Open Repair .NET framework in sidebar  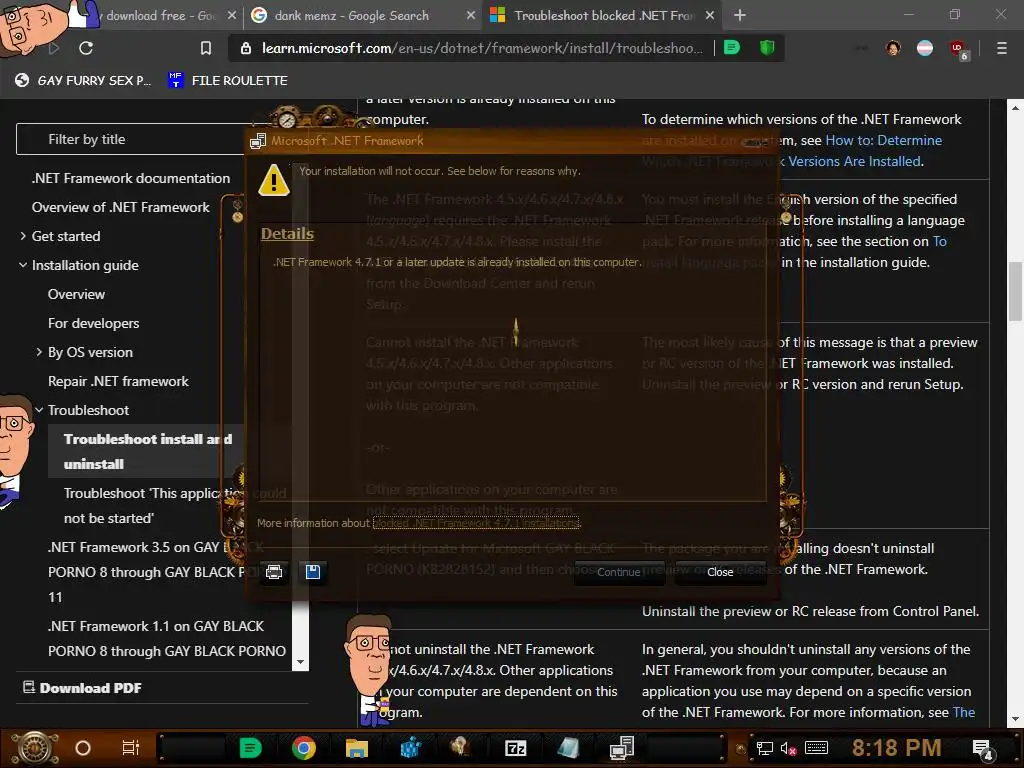[x=118, y=381]
